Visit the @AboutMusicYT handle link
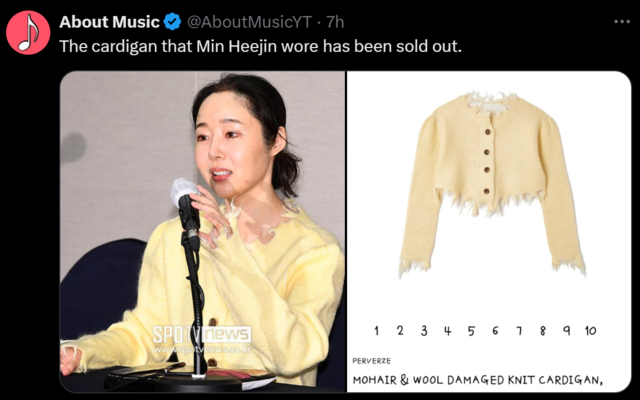 coord(249,22)
